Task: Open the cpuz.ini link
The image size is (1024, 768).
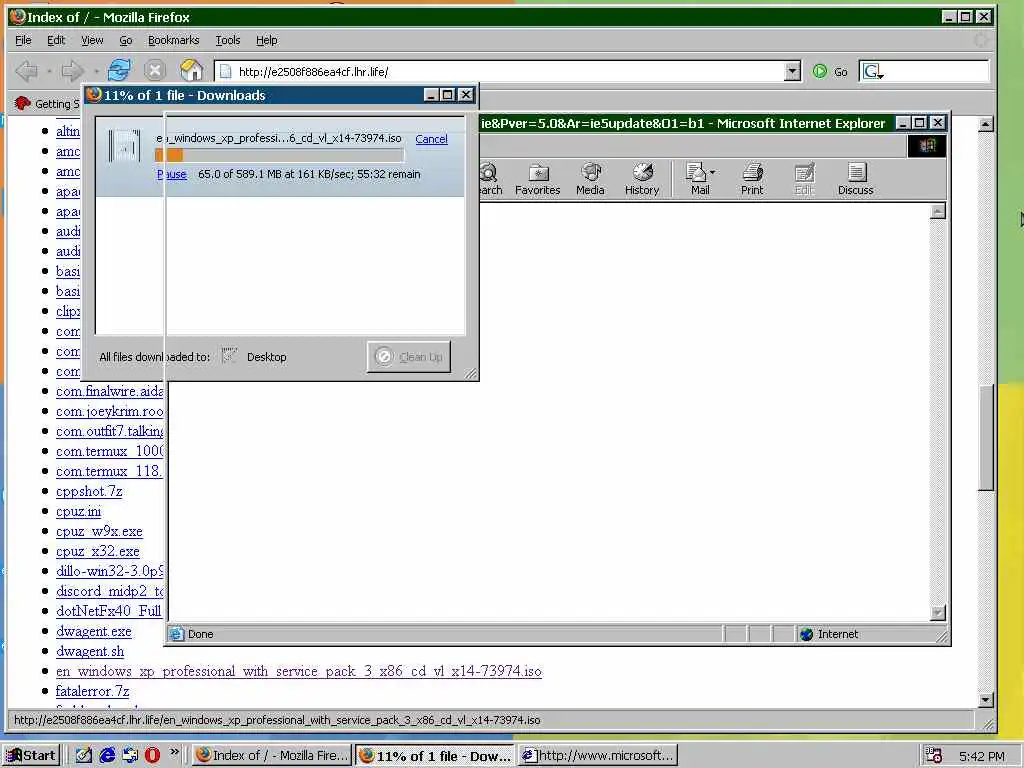Action: (78, 511)
